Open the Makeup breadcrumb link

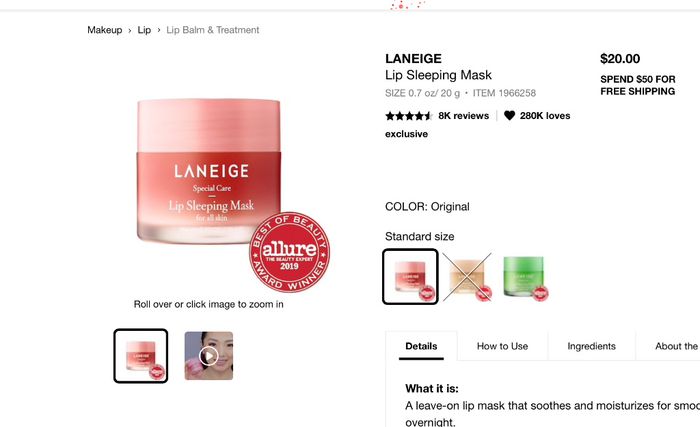(104, 30)
